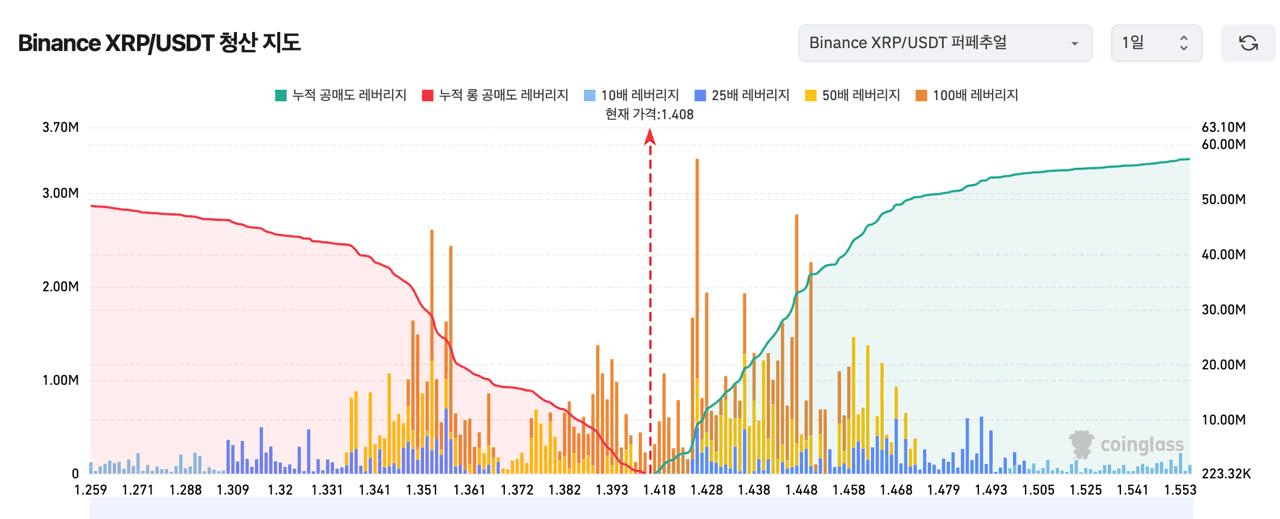This screenshot has width=1280, height=519.
Task: Click the red swatch for 누적 롱 공매도 레버리지
Action: tap(428, 95)
